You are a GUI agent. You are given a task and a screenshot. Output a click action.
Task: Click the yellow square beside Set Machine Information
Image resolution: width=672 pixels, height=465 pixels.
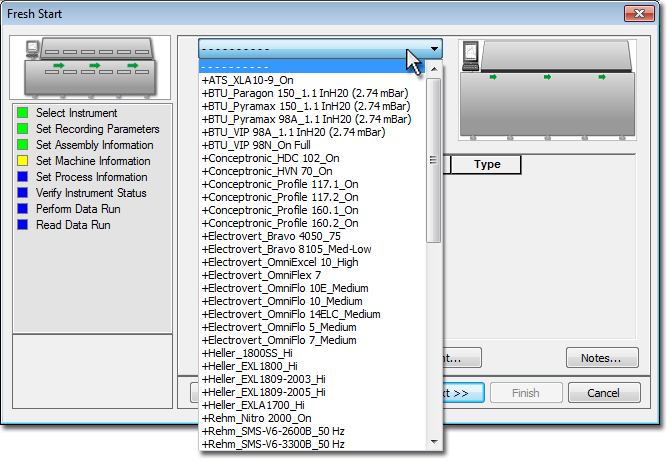[x=22, y=161]
